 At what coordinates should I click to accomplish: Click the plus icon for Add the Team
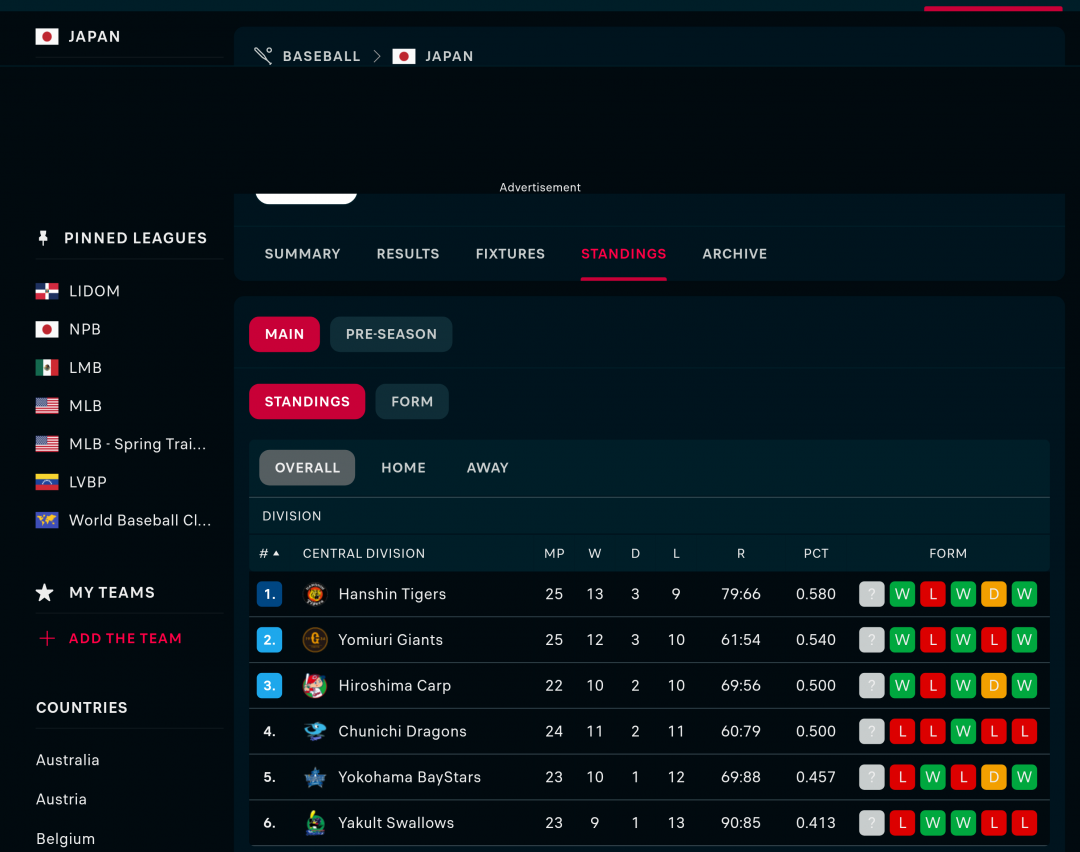(x=47, y=638)
